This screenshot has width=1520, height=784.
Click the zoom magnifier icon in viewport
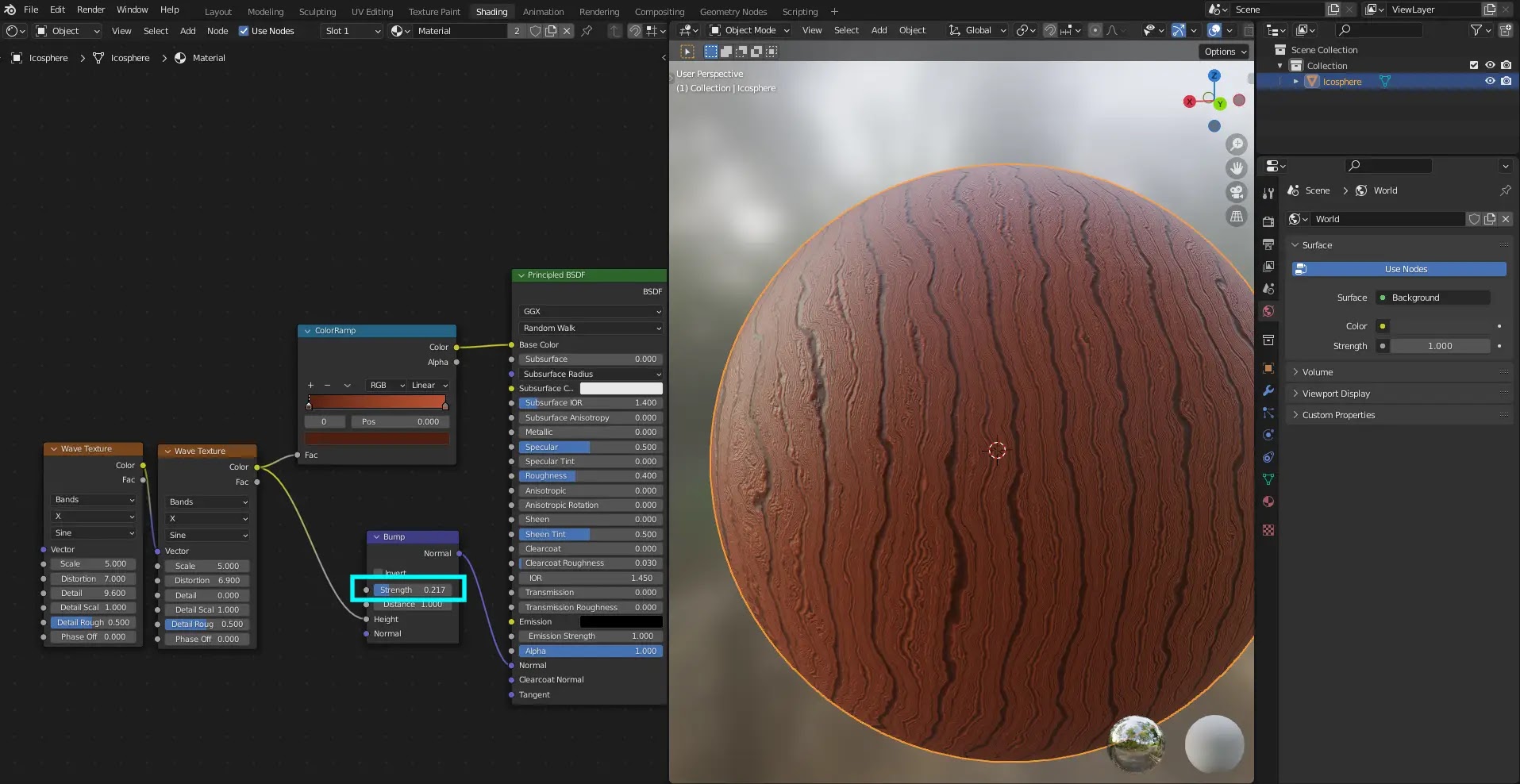pyautogui.click(x=1236, y=144)
